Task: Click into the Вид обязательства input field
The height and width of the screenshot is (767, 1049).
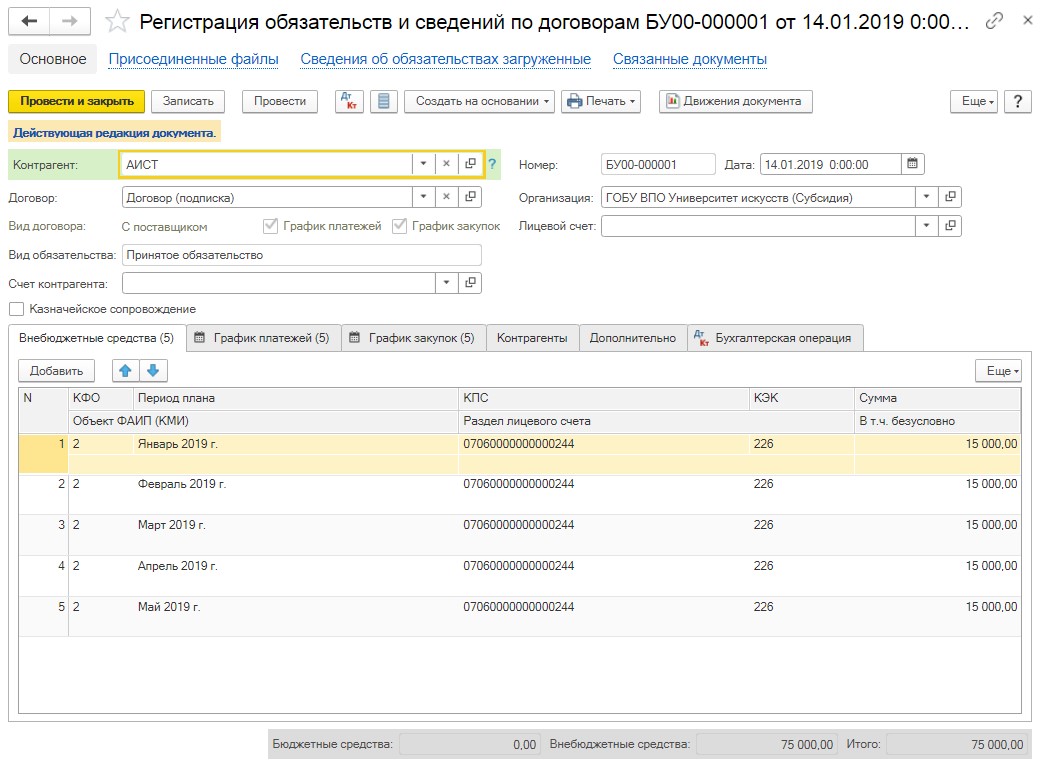Action: click(x=300, y=255)
